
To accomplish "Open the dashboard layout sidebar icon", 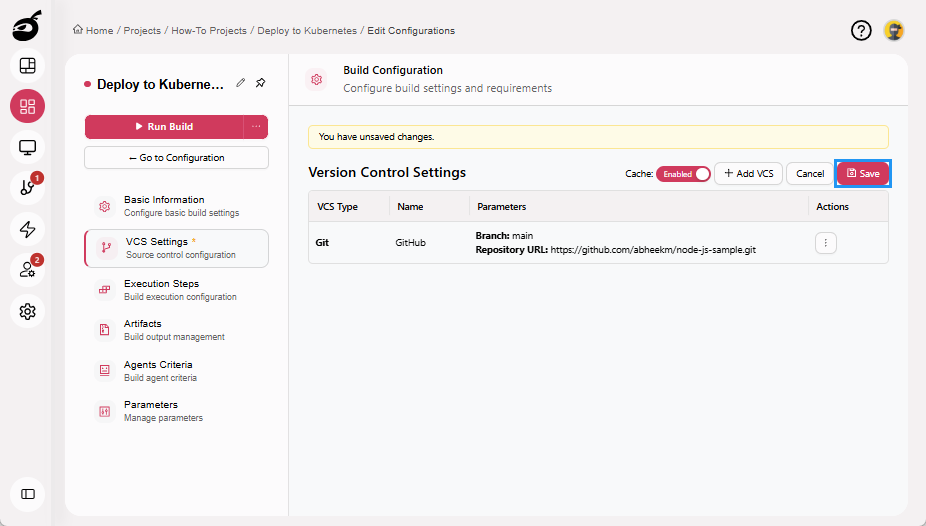I will tap(27, 66).
